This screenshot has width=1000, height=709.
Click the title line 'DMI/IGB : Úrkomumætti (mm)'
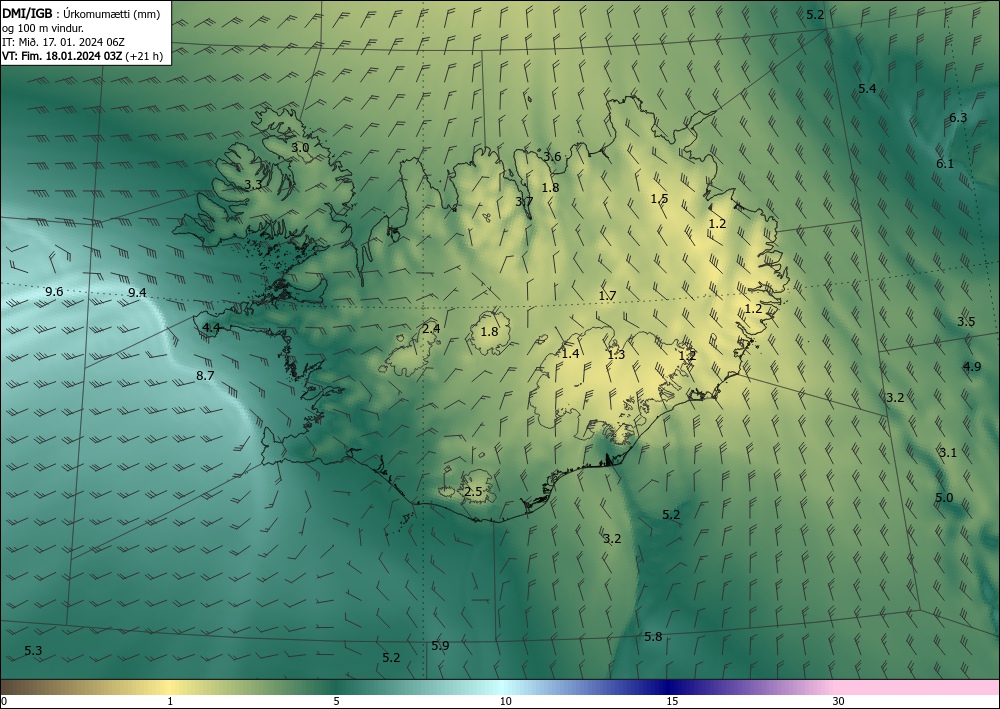point(81,14)
